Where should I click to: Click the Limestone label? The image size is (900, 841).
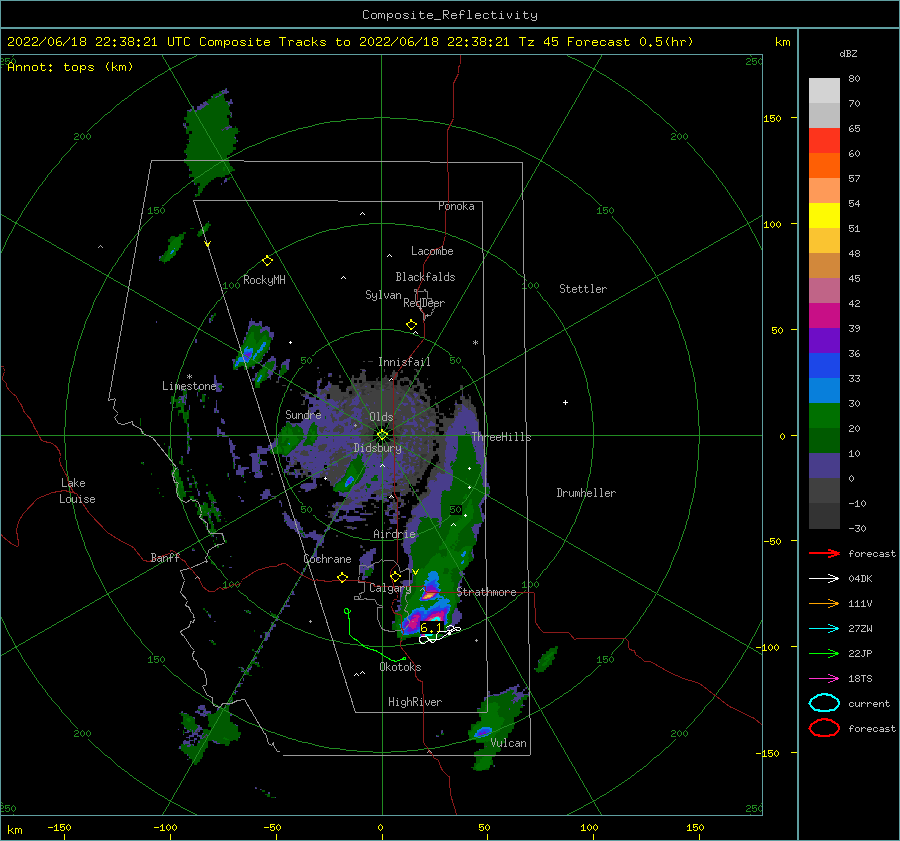click(x=189, y=386)
